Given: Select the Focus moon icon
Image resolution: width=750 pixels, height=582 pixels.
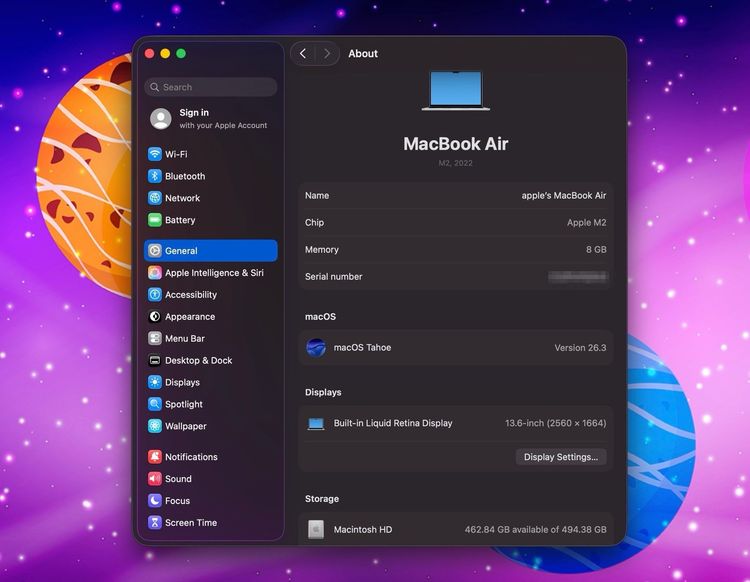Looking at the screenshot, I should 154,501.
